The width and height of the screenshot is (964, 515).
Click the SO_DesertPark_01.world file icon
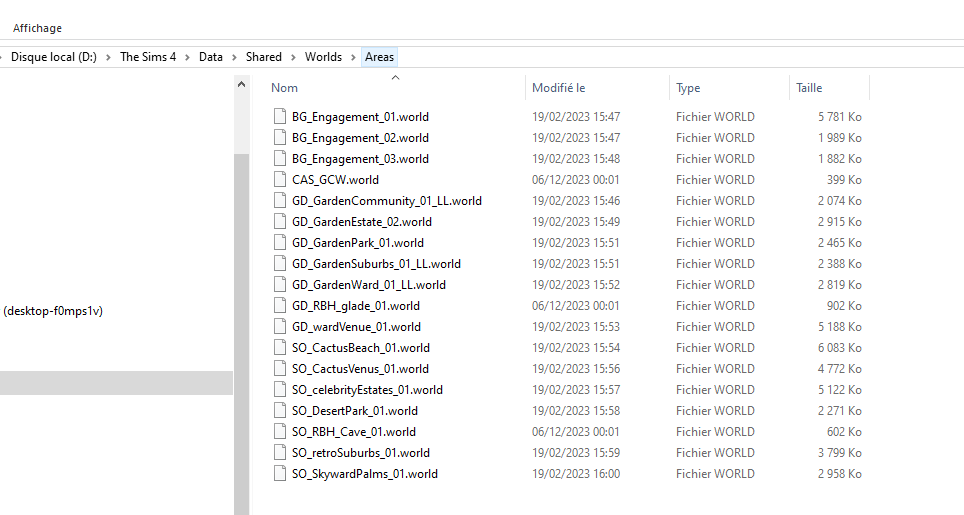[280, 411]
